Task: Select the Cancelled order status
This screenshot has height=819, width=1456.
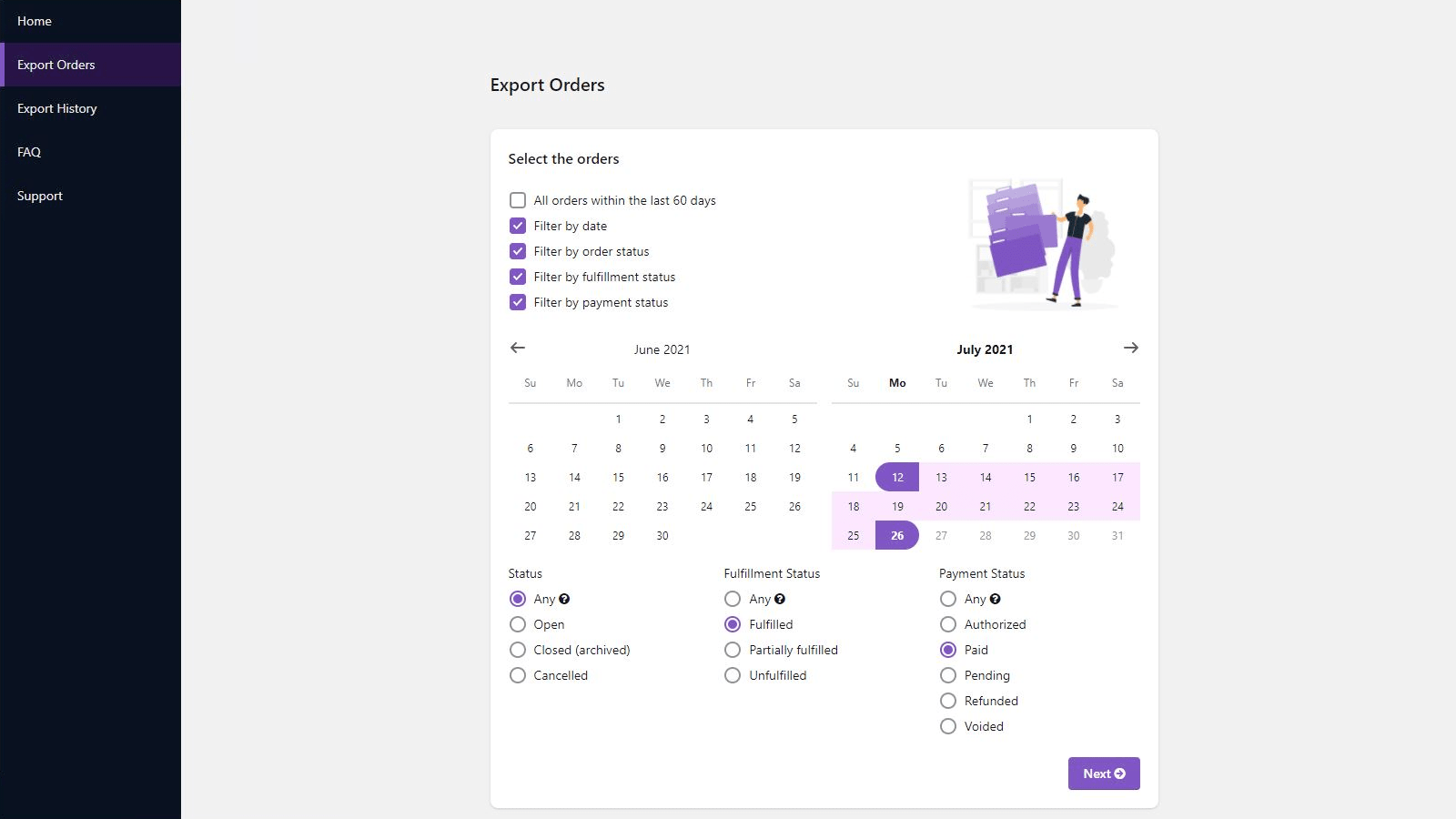Action: point(518,675)
